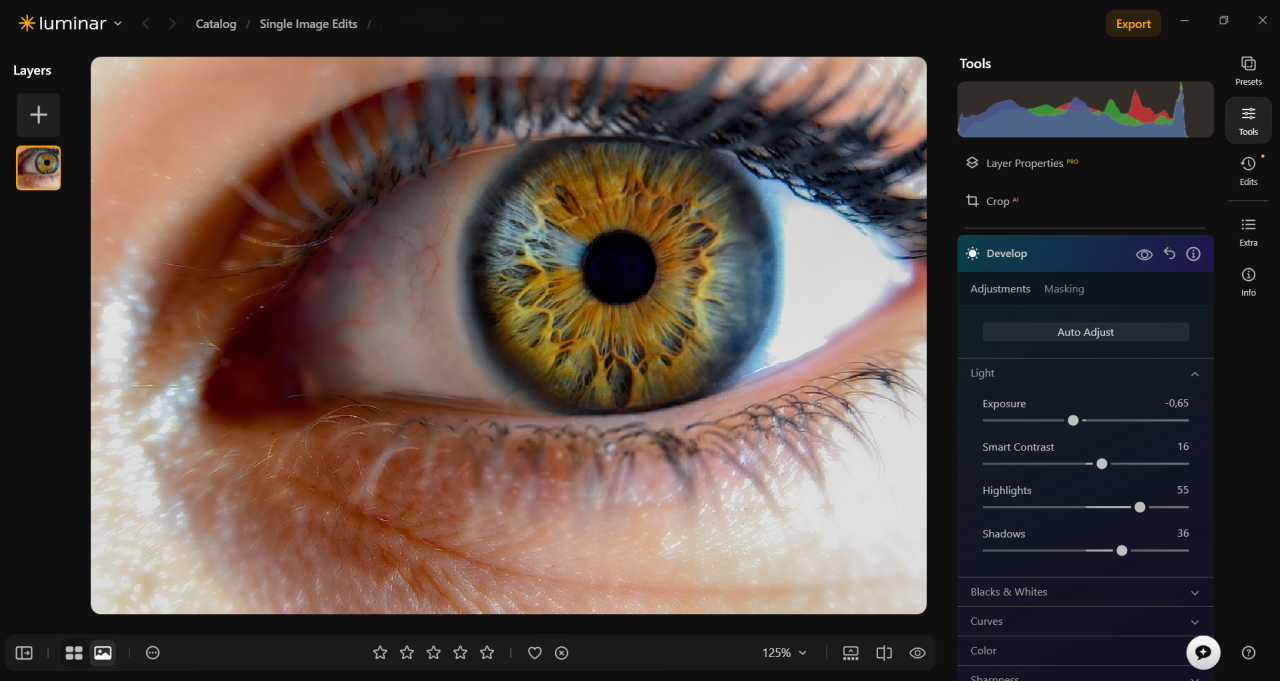Click the Export button
This screenshot has height=681, width=1280.
(x=1133, y=24)
